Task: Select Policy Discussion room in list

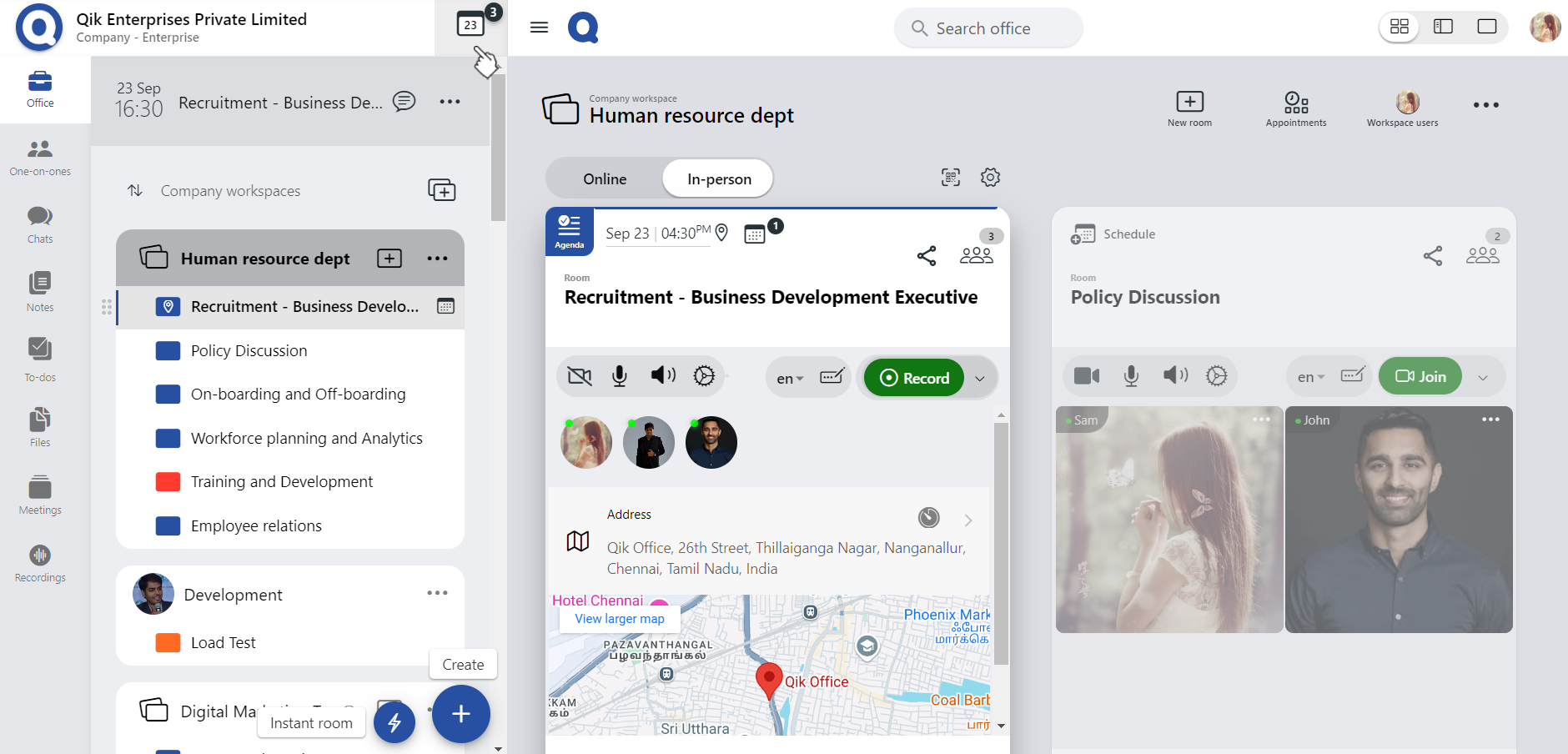Action: tap(249, 351)
